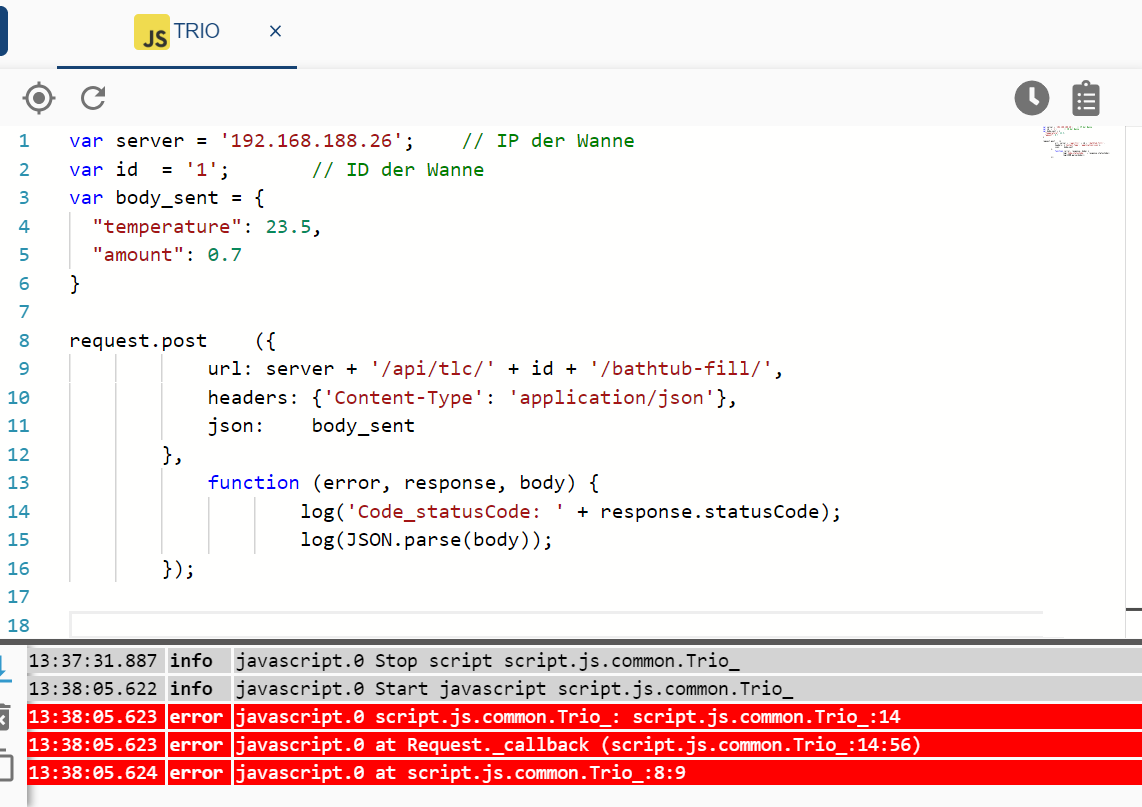Screen dimensions: 1142x807
Task: Click the copy log icon
Action: point(6,765)
